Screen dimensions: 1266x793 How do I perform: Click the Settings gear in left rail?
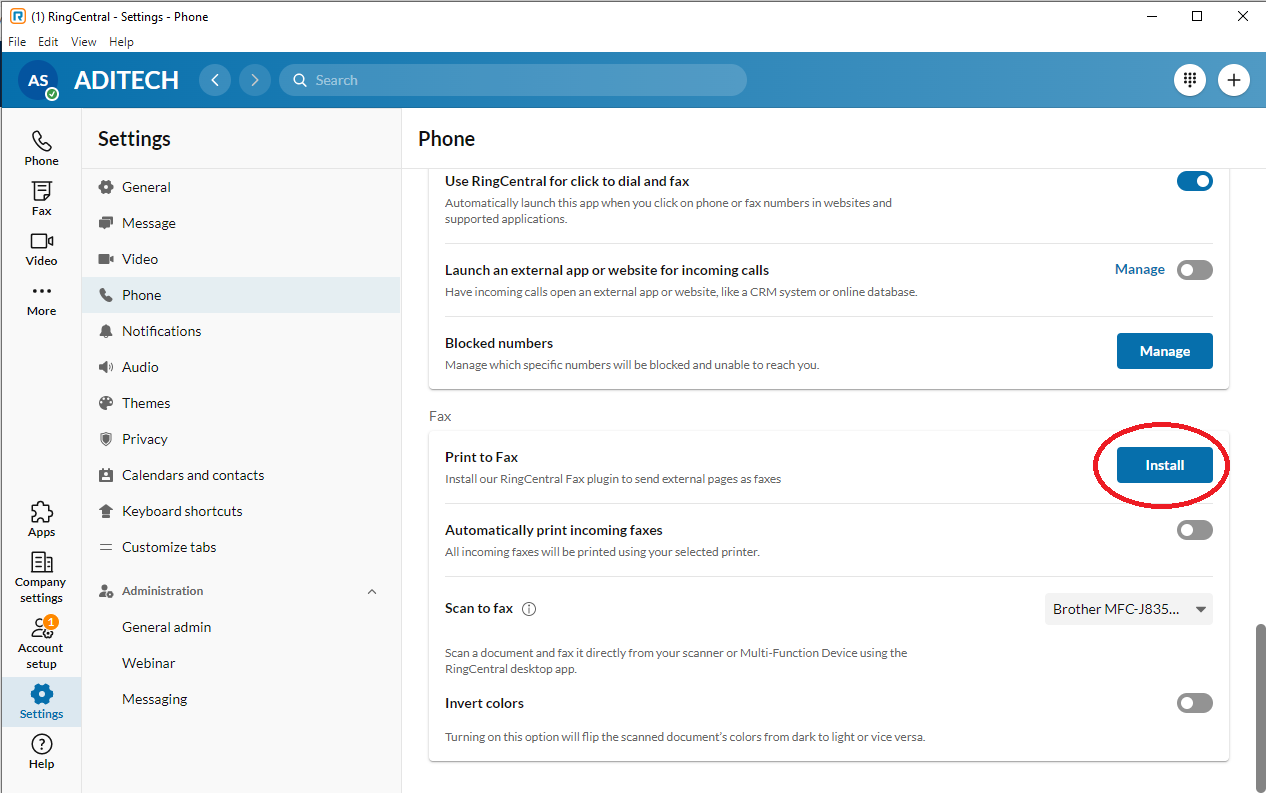pos(41,701)
